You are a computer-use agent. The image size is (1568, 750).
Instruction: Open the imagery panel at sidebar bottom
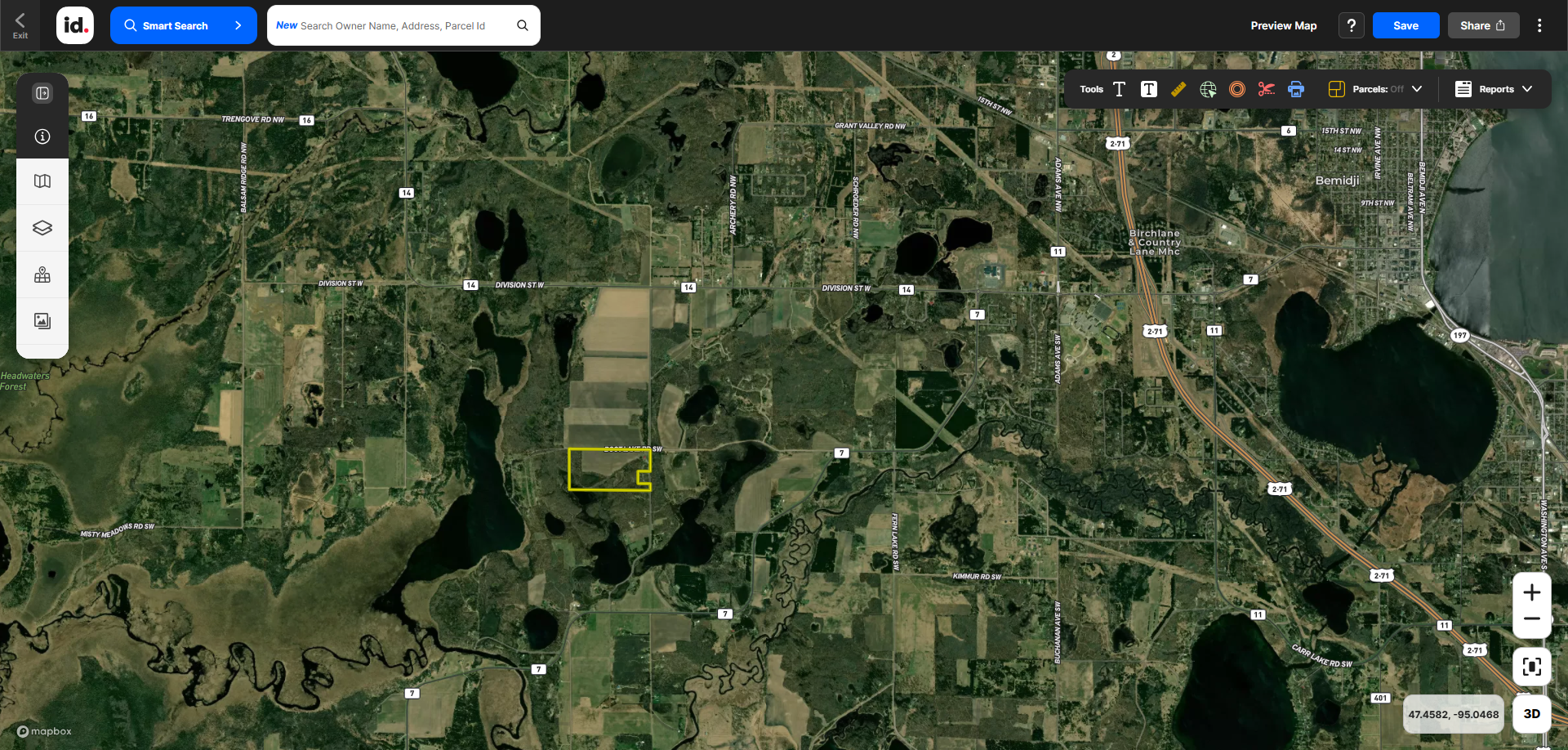click(x=42, y=321)
